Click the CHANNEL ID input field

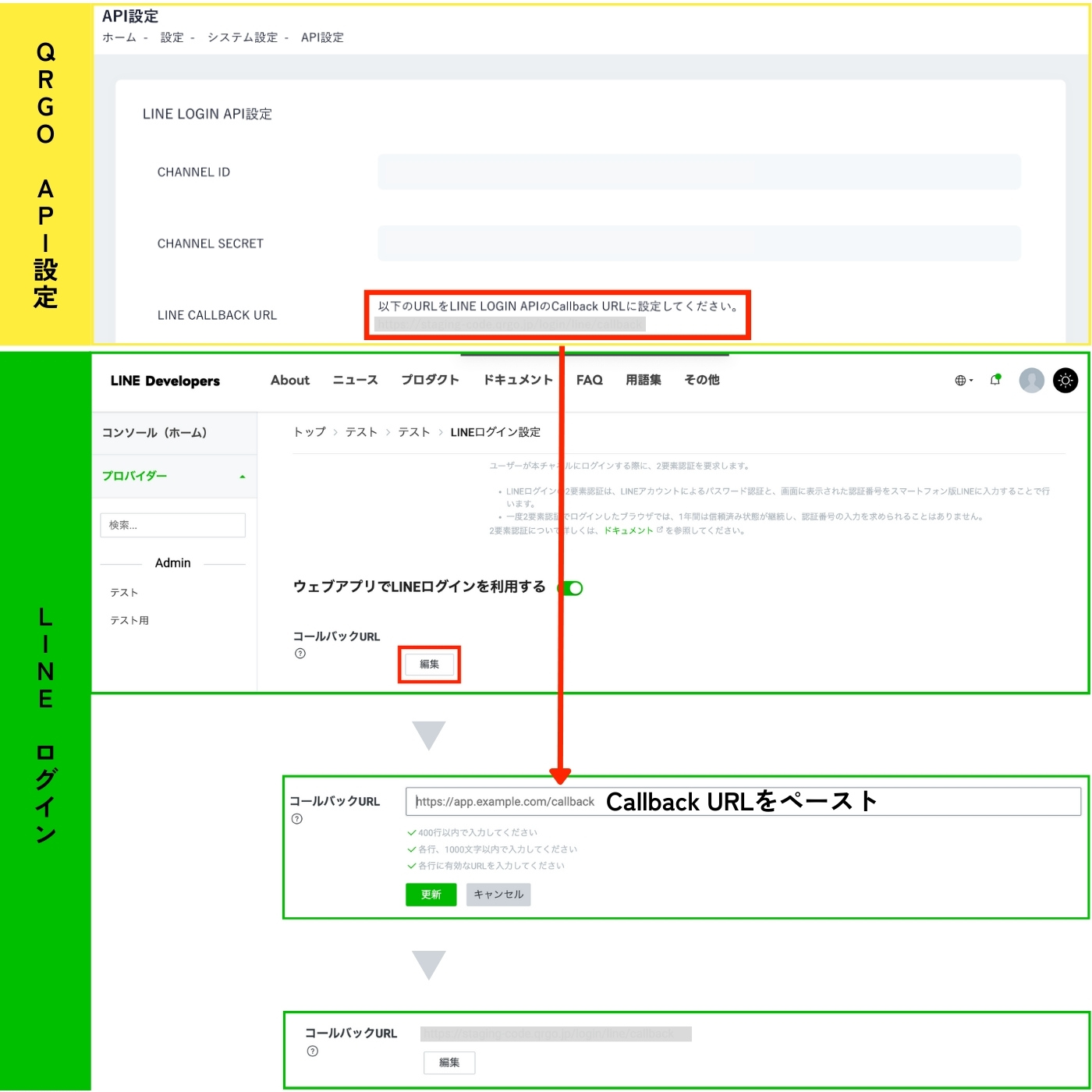tap(699, 172)
